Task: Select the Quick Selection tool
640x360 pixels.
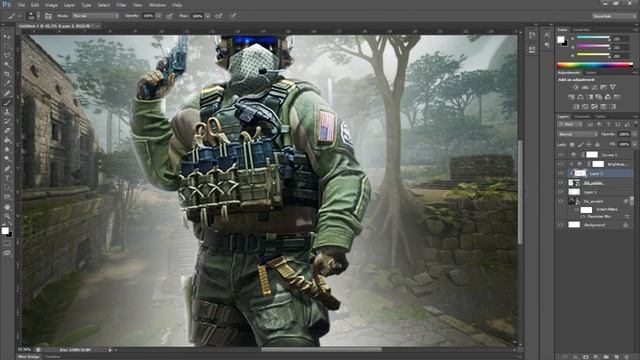Action: (x=7, y=64)
